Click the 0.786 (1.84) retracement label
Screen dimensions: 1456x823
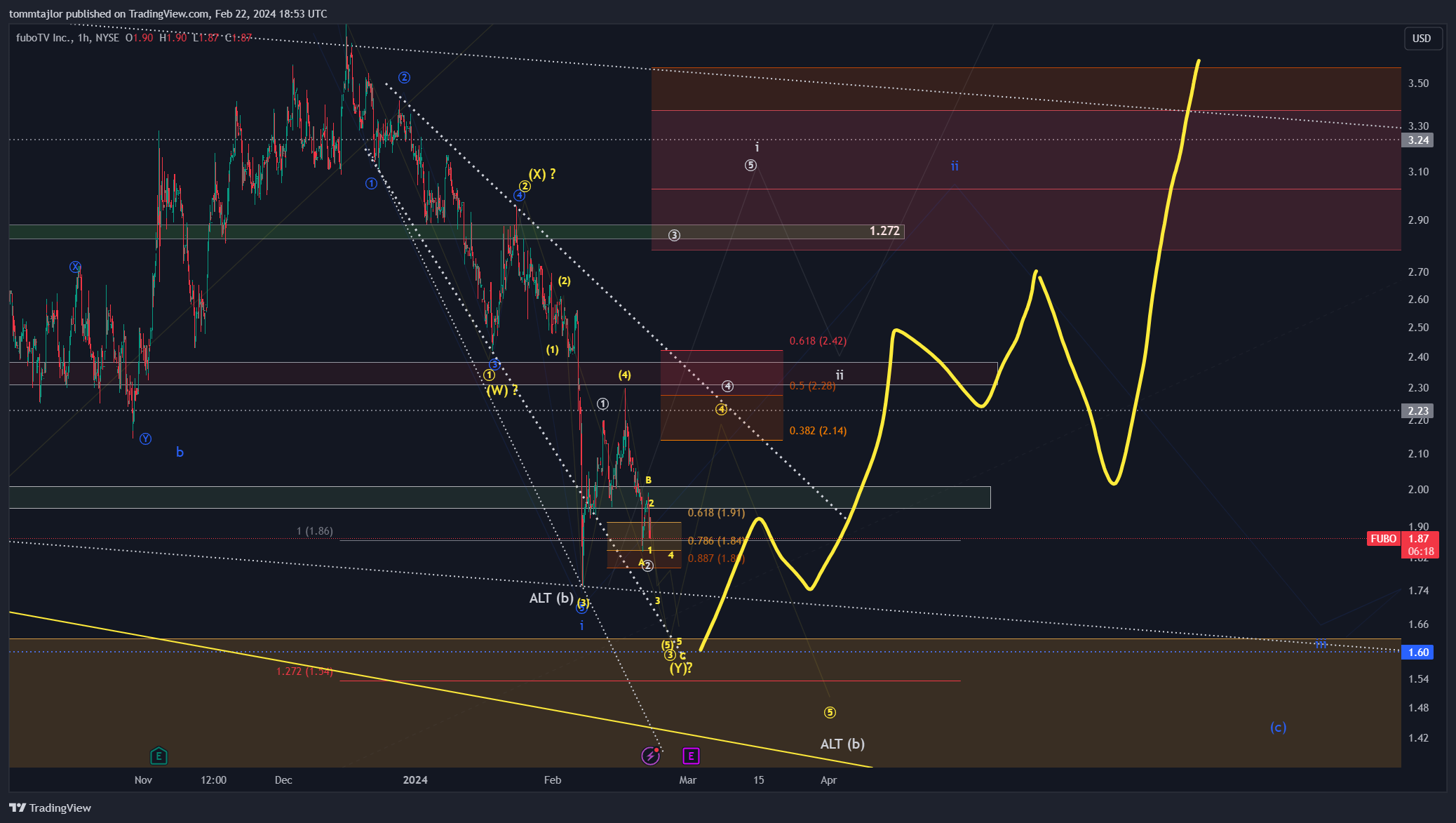click(716, 541)
